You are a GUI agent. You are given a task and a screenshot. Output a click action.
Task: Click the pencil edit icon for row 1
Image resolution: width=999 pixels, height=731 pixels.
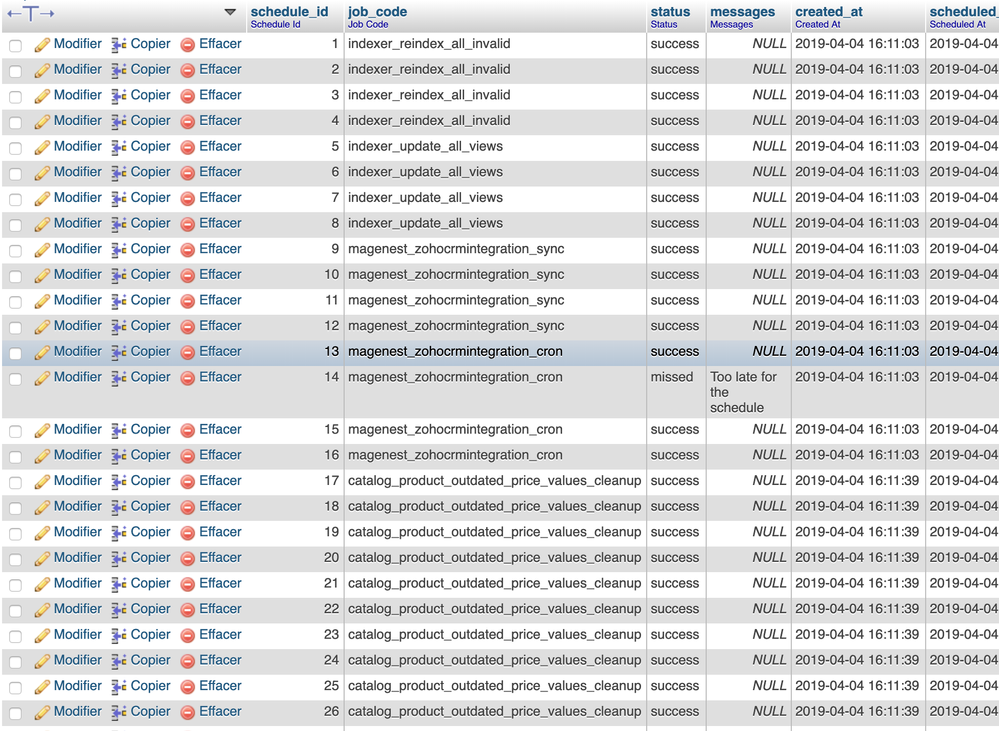[42, 45]
